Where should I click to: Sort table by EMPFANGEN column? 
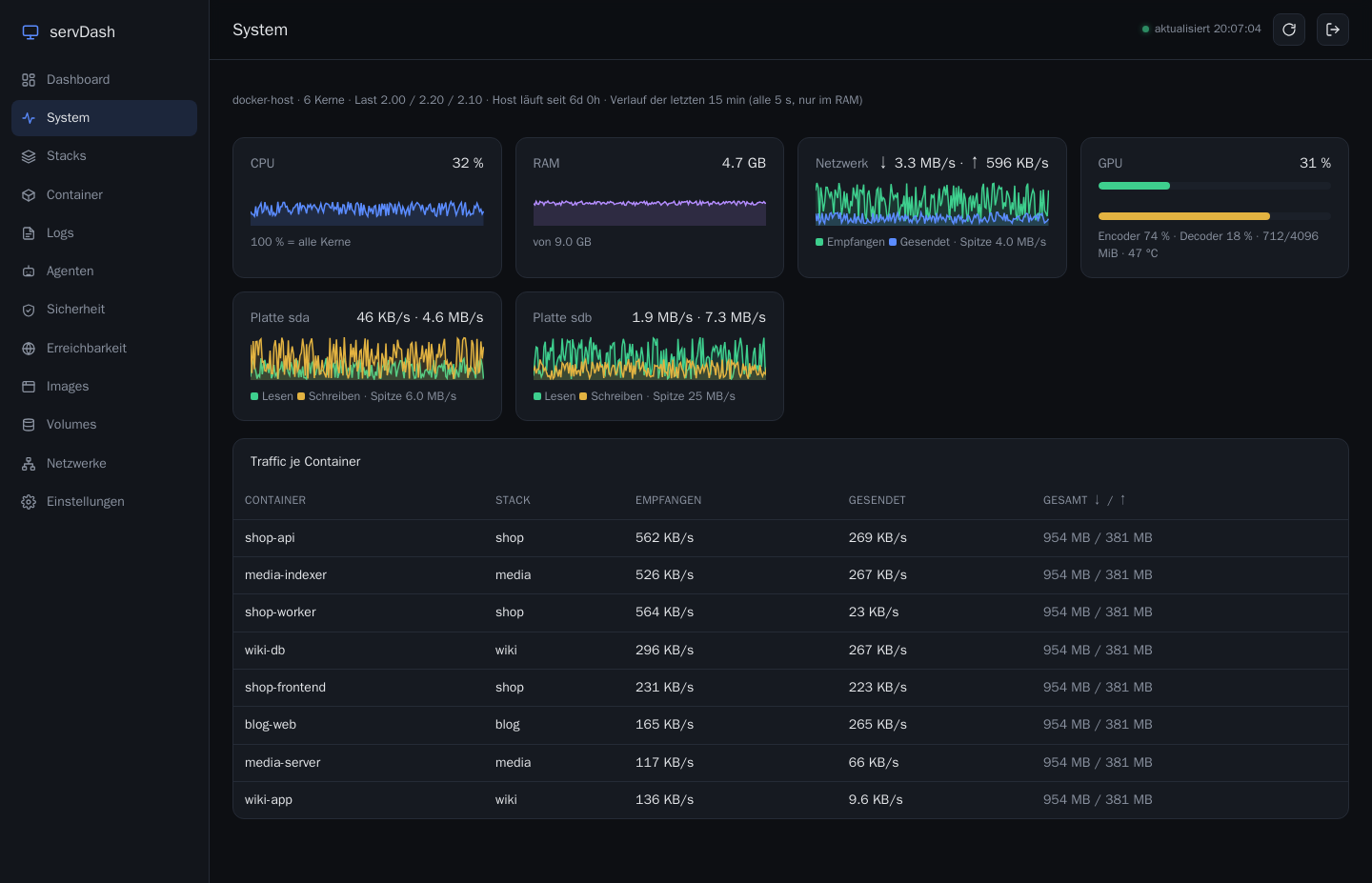click(668, 500)
